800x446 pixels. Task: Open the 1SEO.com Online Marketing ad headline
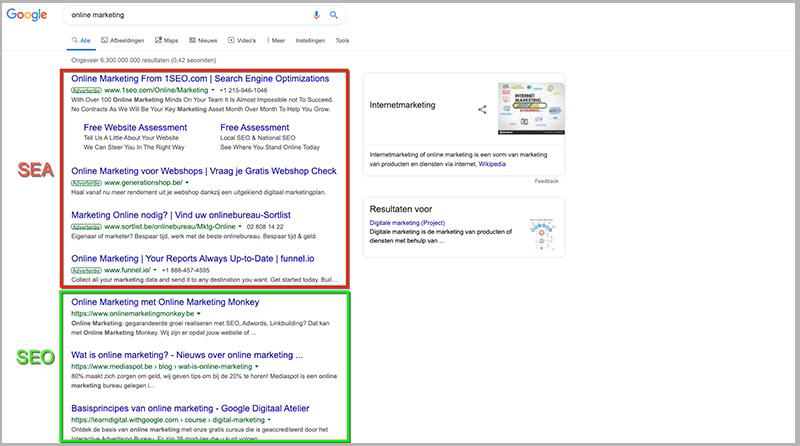(200, 78)
